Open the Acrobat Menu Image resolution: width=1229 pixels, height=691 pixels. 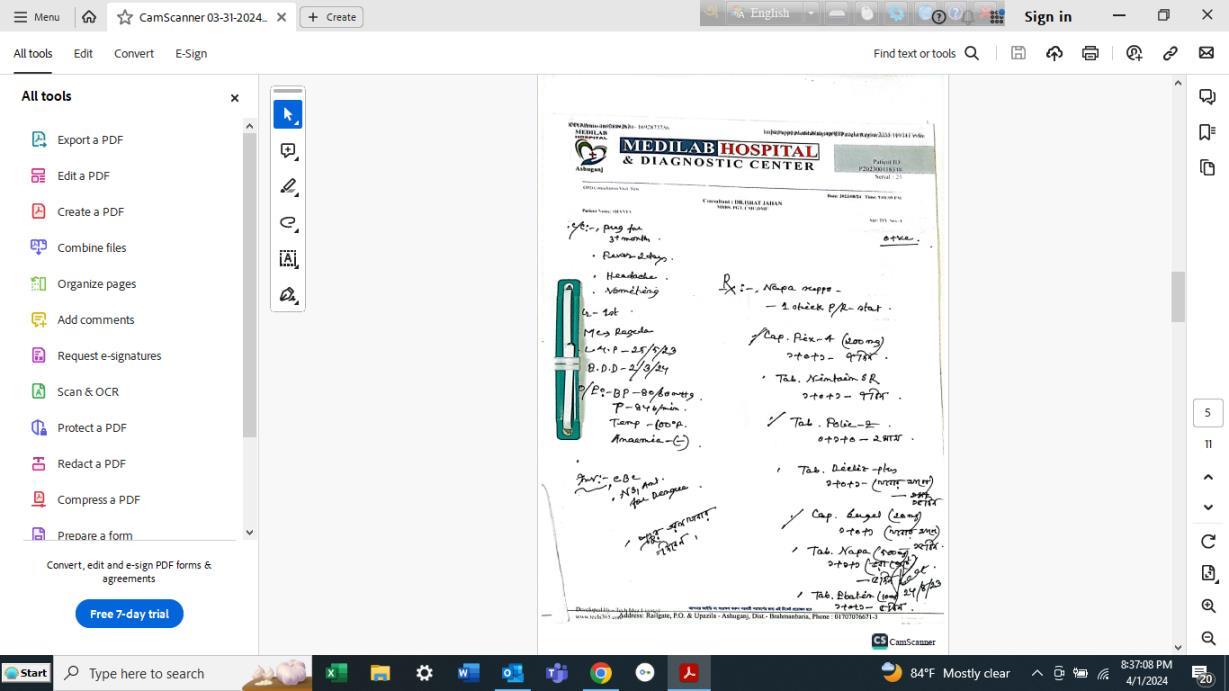36,17
